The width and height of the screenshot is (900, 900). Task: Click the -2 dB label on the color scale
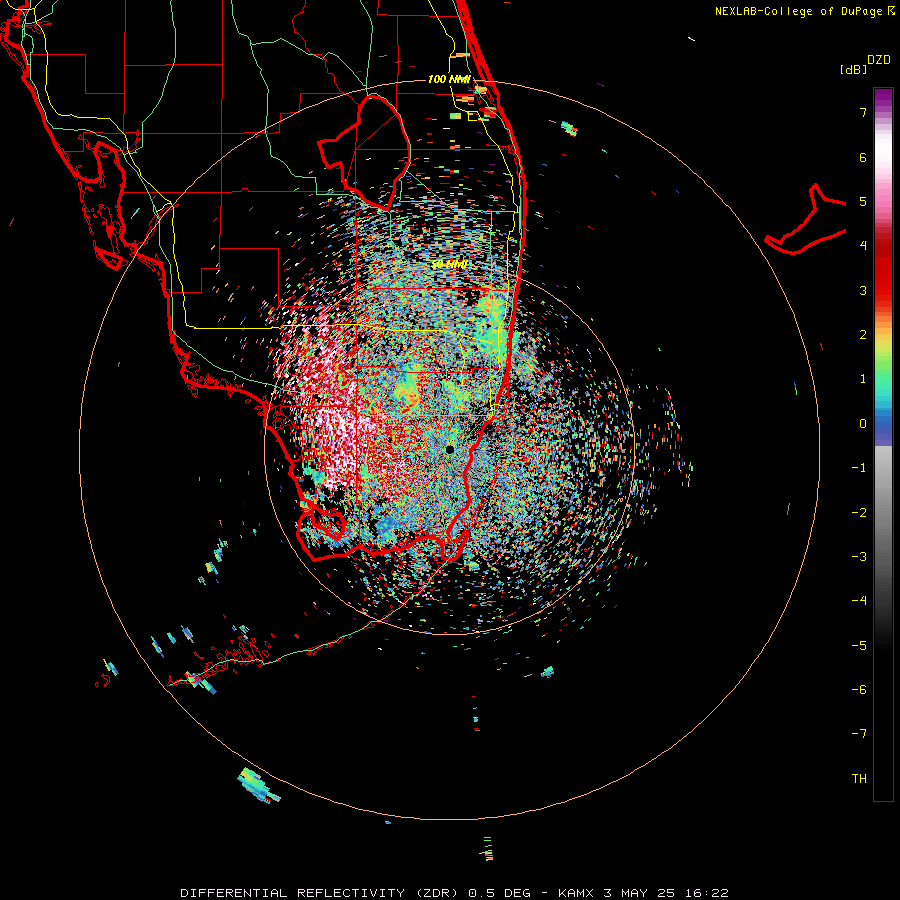click(859, 513)
